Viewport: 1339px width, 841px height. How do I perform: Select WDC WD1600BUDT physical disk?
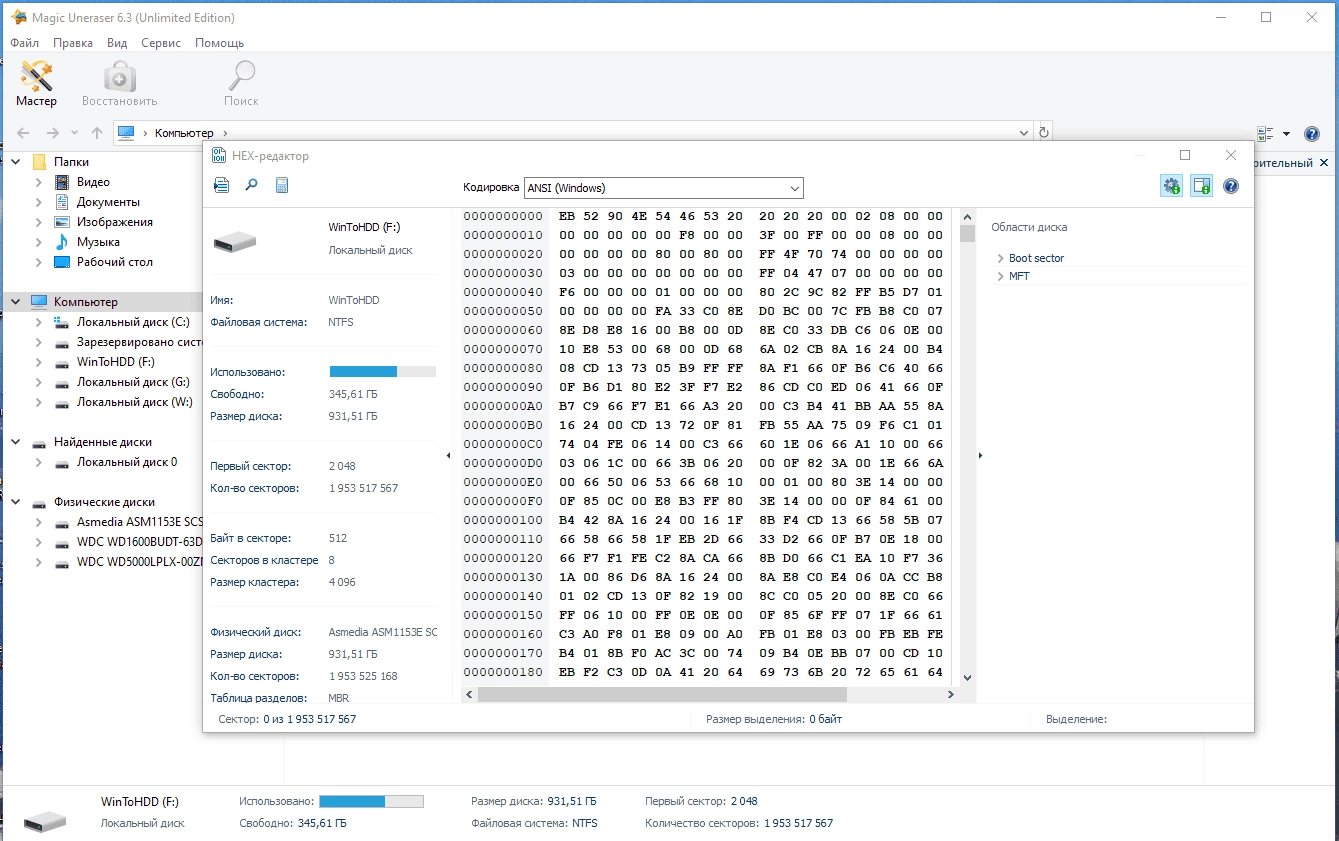[x=139, y=542]
